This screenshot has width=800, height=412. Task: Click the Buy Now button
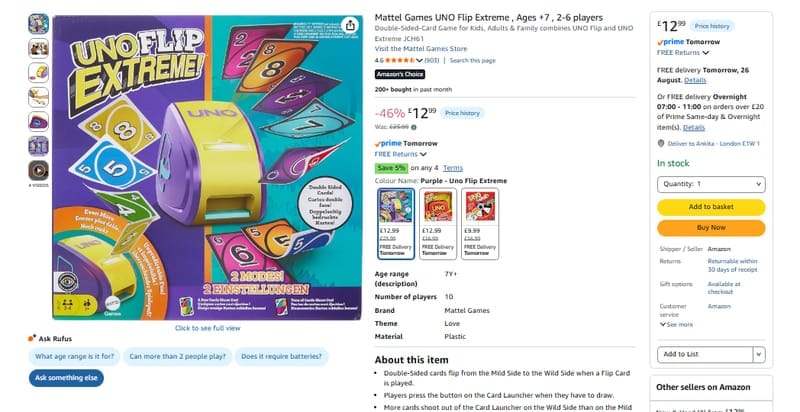(711, 228)
